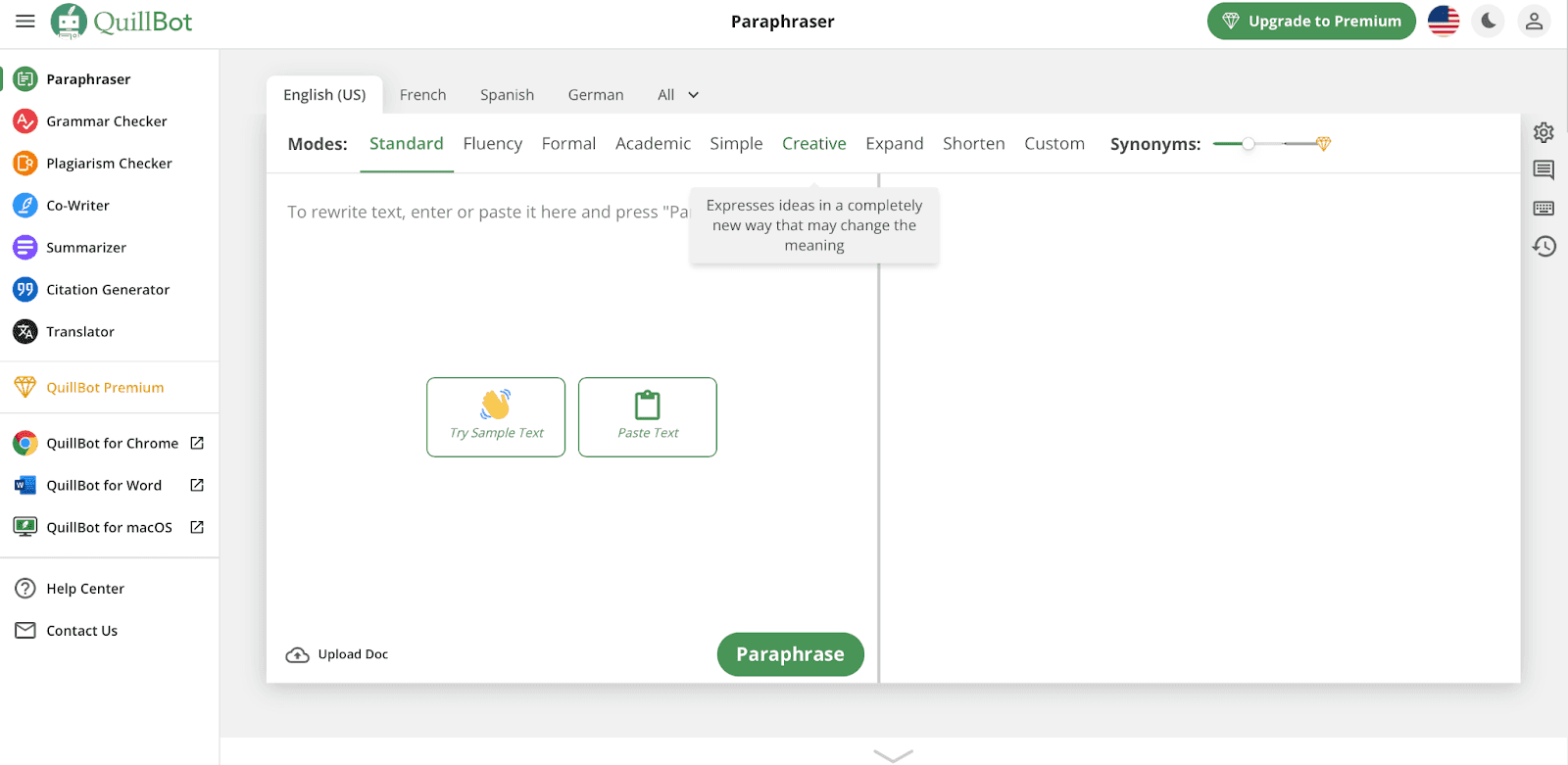Click the QuillBot Premium diamond icon
The image size is (1568, 765).
point(25,387)
